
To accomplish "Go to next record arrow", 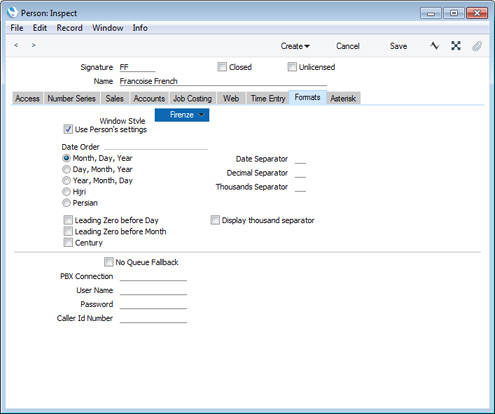I will [x=33, y=45].
